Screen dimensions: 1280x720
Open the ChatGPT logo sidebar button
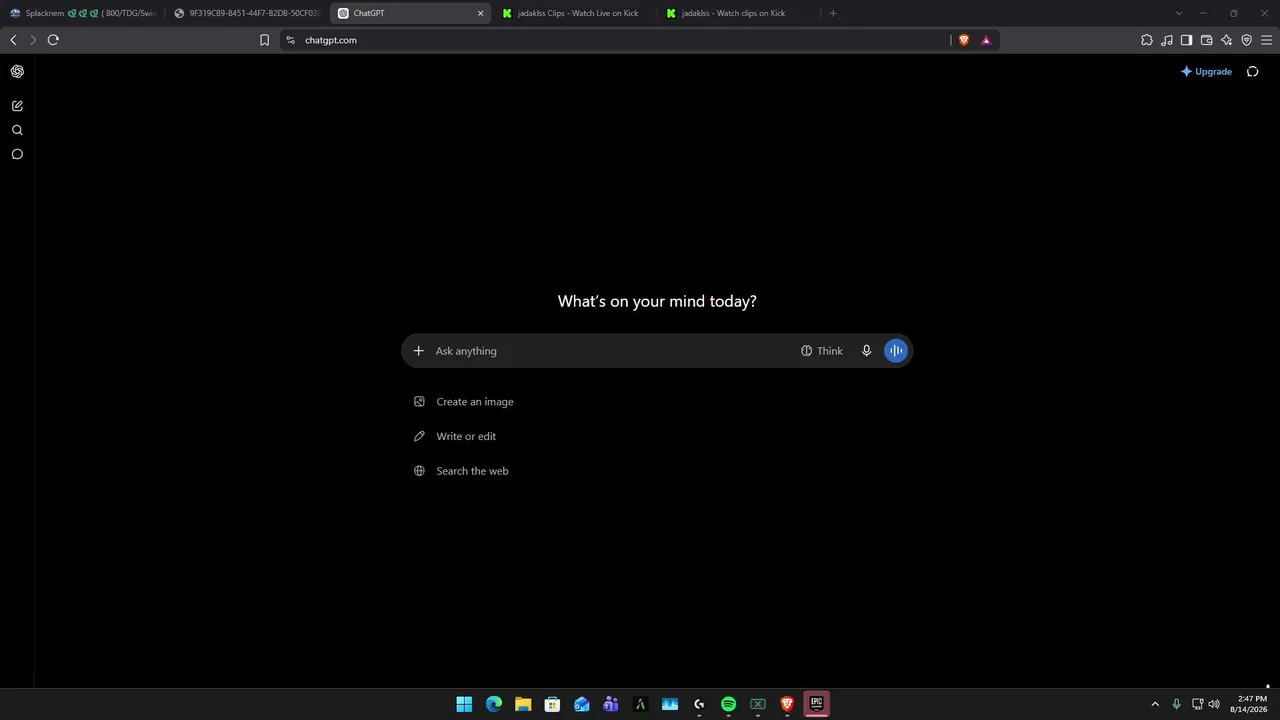click(17, 71)
